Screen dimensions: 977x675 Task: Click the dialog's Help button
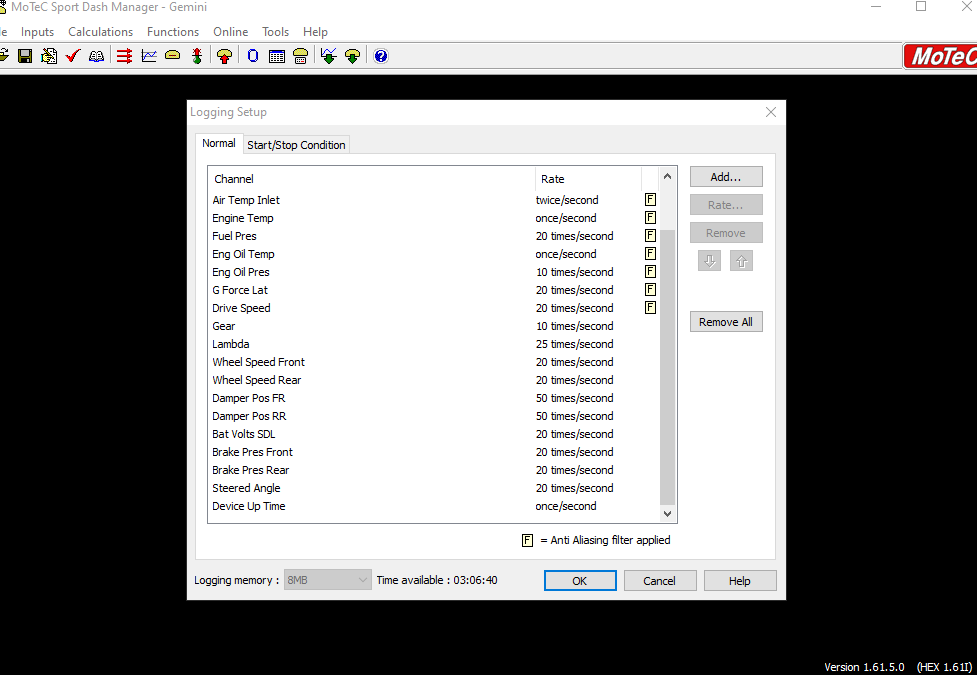pyautogui.click(x=740, y=581)
